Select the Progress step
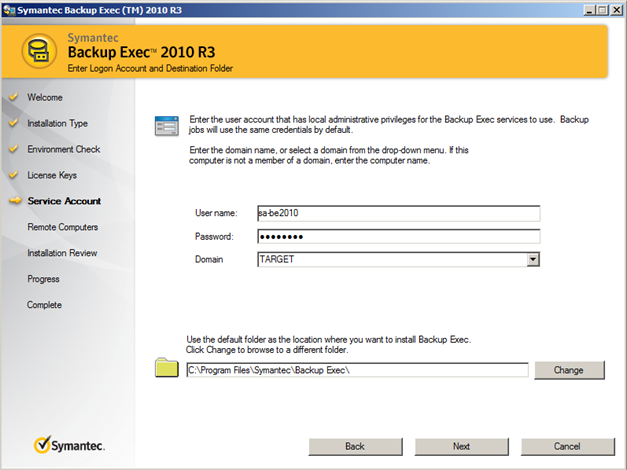The image size is (627, 470). (x=43, y=279)
